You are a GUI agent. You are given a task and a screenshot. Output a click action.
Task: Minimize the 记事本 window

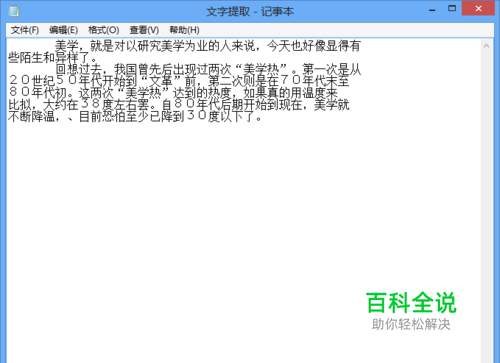432,9
